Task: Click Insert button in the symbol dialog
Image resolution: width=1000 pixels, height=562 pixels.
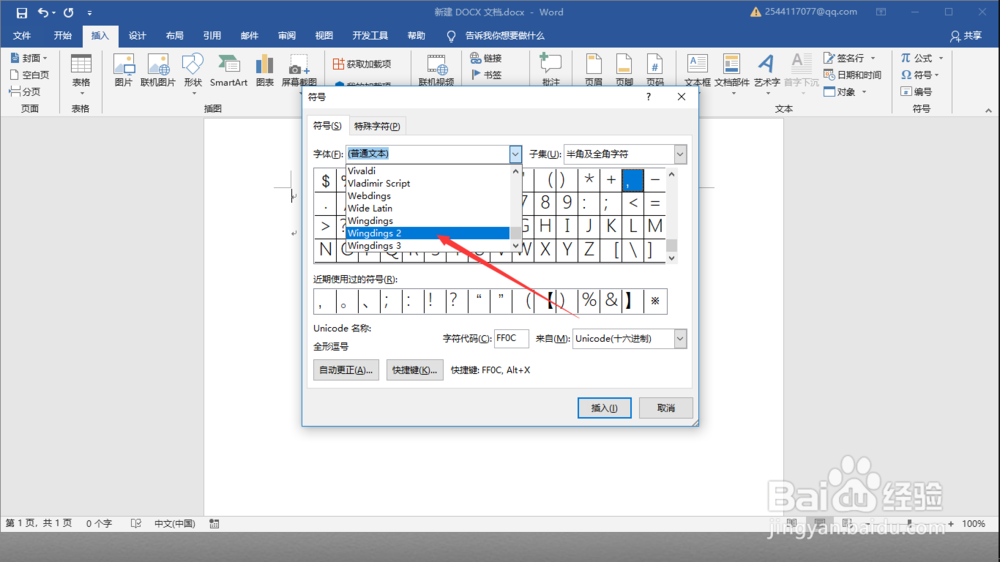Action: [x=604, y=408]
